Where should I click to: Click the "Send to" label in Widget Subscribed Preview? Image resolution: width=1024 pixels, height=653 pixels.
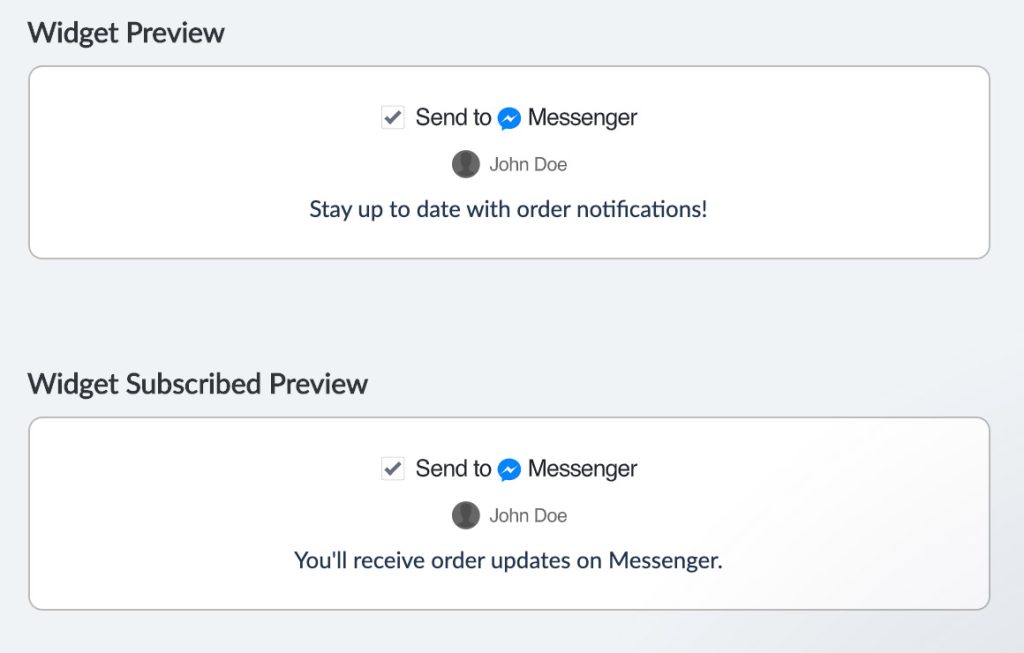click(453, 469)
